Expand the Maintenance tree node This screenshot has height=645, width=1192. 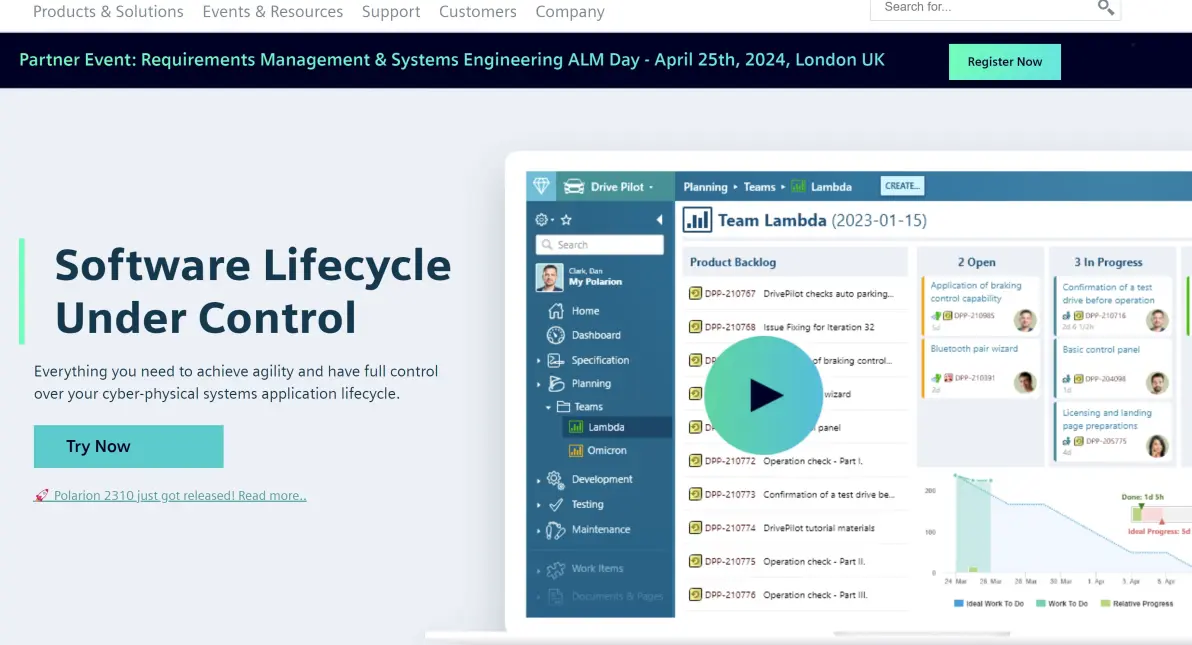tap(539, 530)
